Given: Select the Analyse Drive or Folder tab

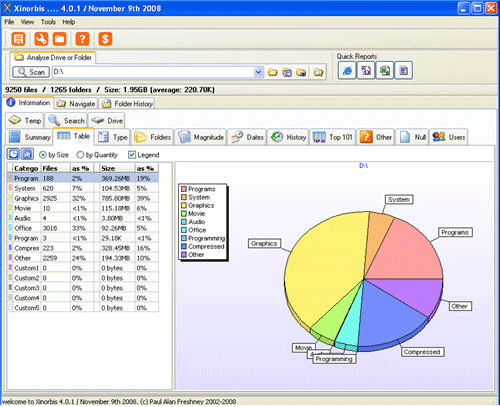Looking at the screenshot, I should tap(53, 58).
